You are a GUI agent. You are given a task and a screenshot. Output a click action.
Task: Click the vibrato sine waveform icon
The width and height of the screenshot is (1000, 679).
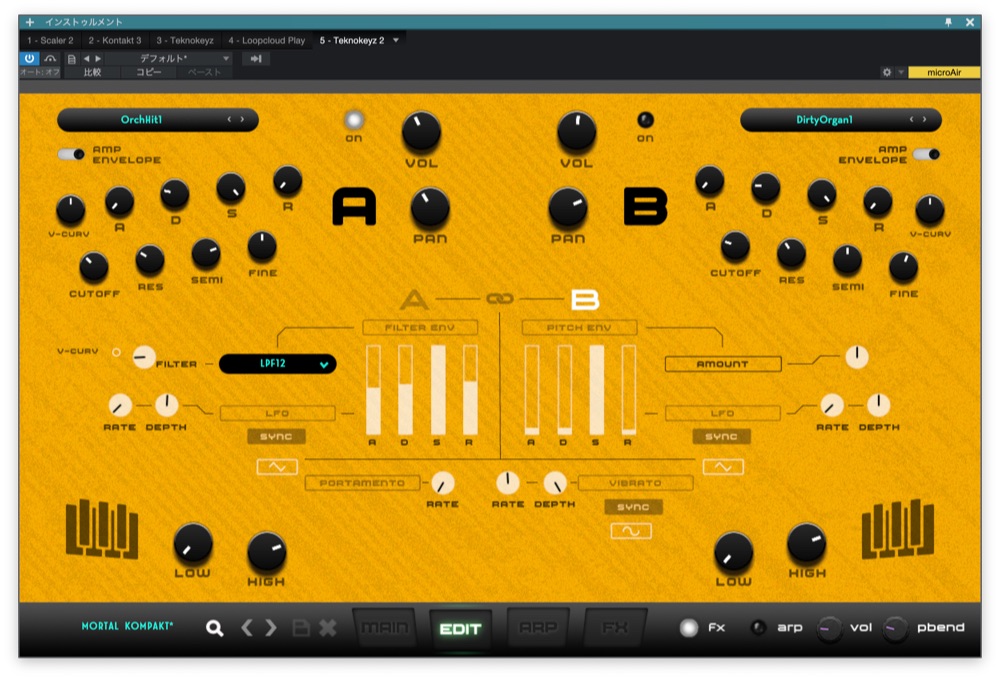pyautogui.click(x=632, y=531)
